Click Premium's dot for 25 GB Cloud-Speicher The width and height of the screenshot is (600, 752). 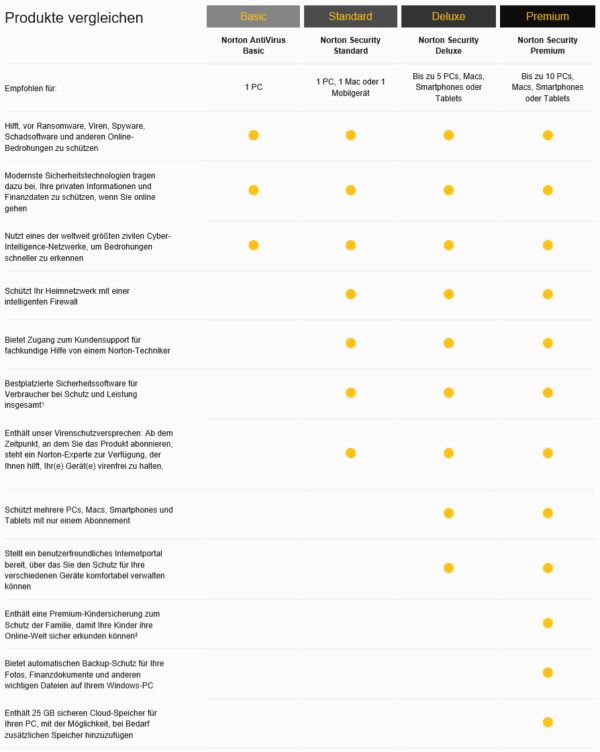547,721
